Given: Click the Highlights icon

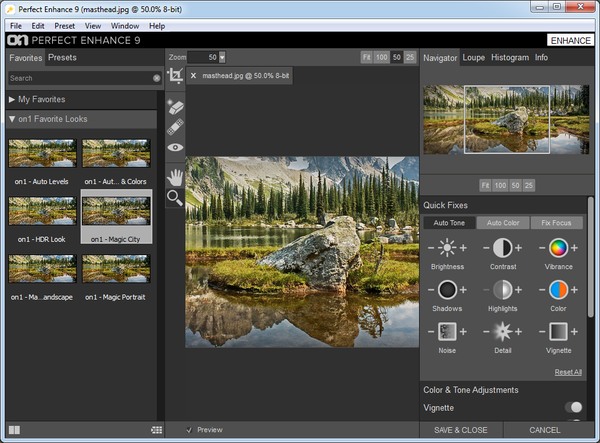Looking at the screenshot, I should point(502,290).
